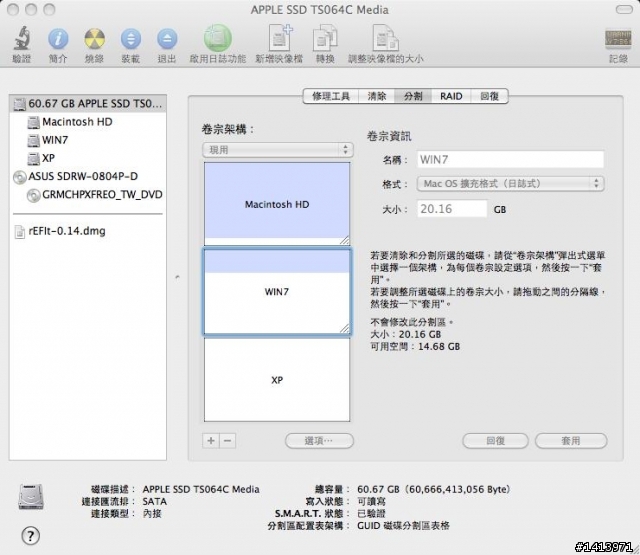Switch to Partition (分割) tab
640x555 pixels.
point(413,96)
